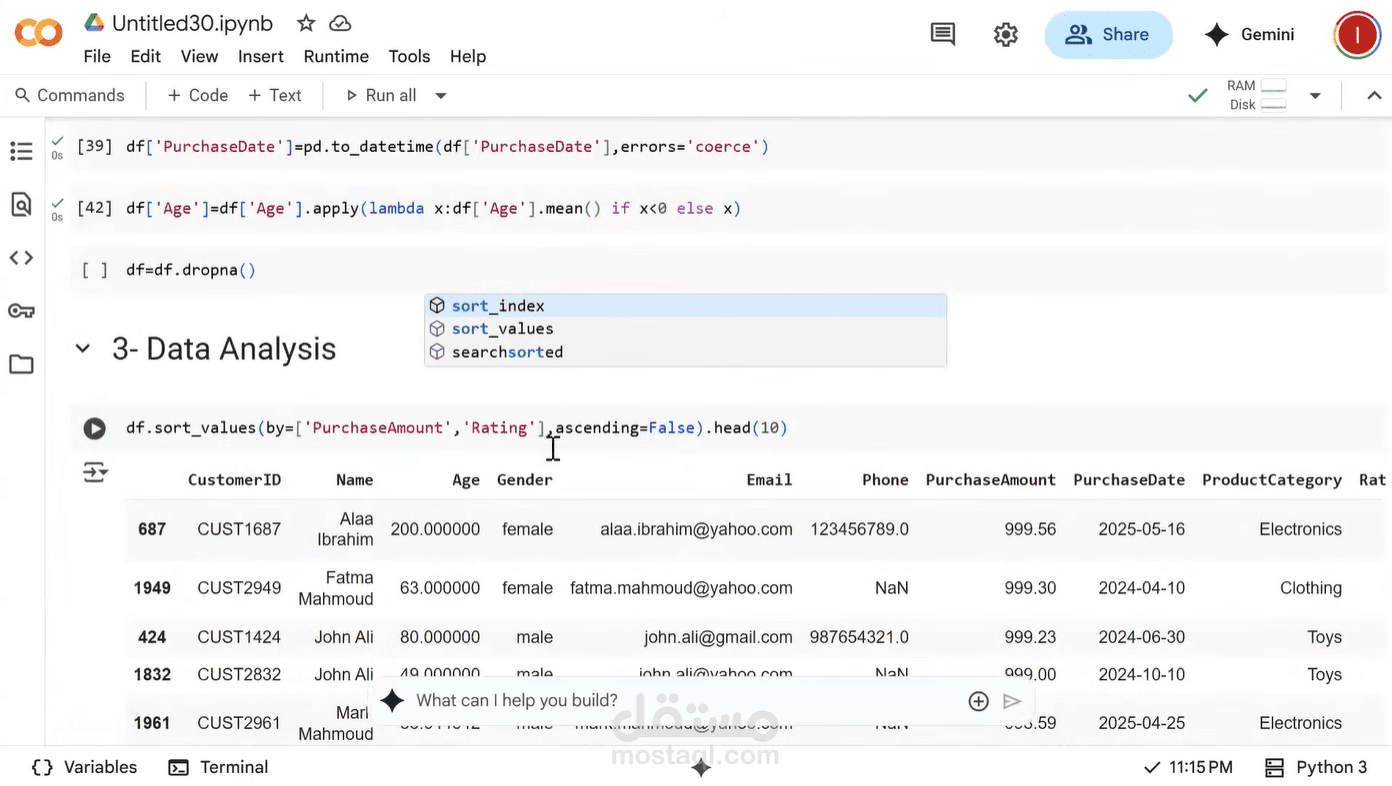Click email alaa.ibrahim@yahoo.com

click(x=696, y=530)
